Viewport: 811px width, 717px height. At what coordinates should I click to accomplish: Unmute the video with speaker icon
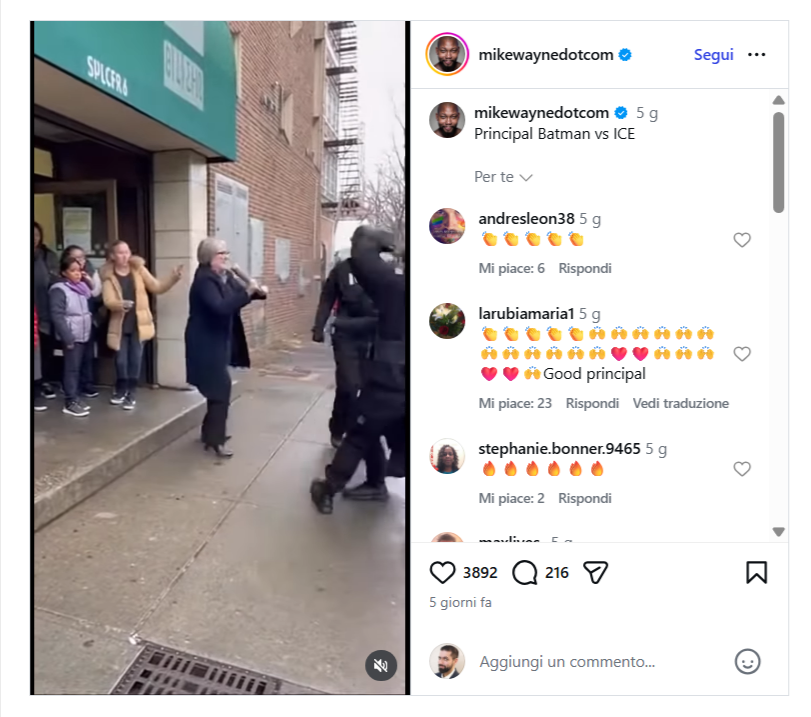click(x=381, y=665)
